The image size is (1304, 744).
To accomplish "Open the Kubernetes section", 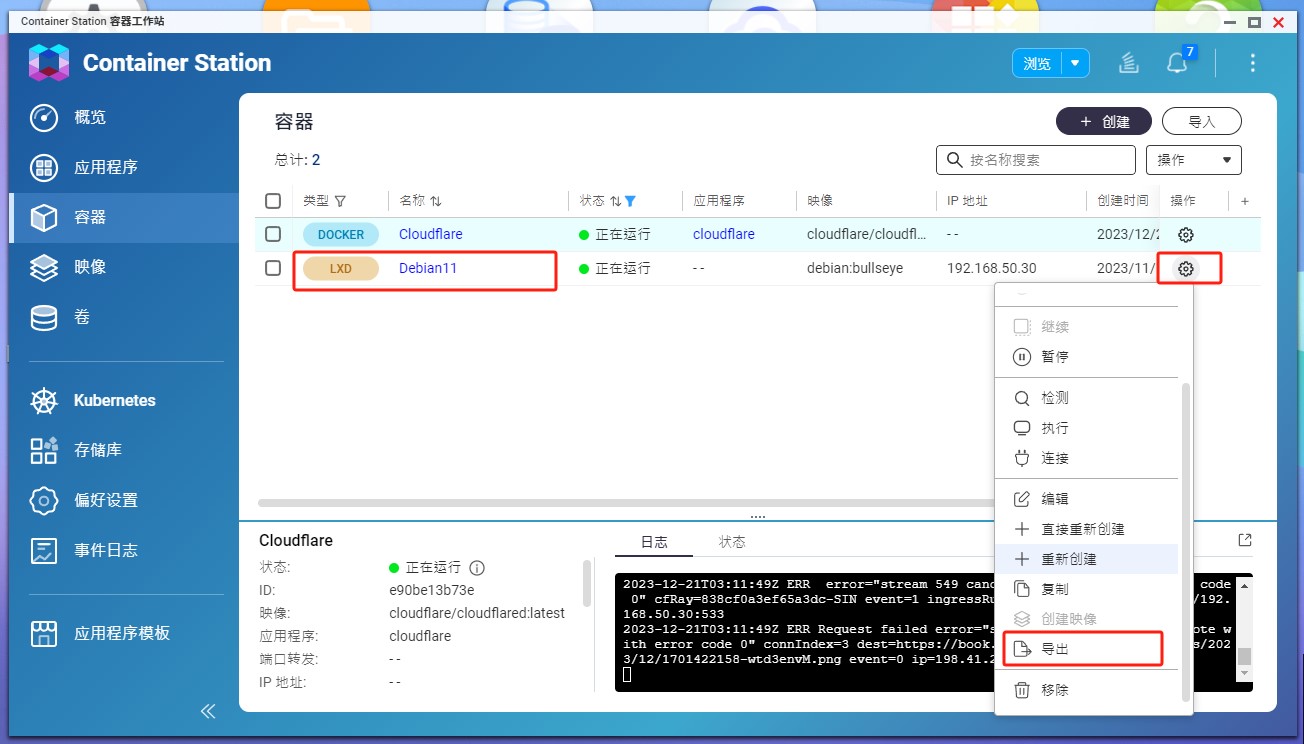I will pos(114,400).
